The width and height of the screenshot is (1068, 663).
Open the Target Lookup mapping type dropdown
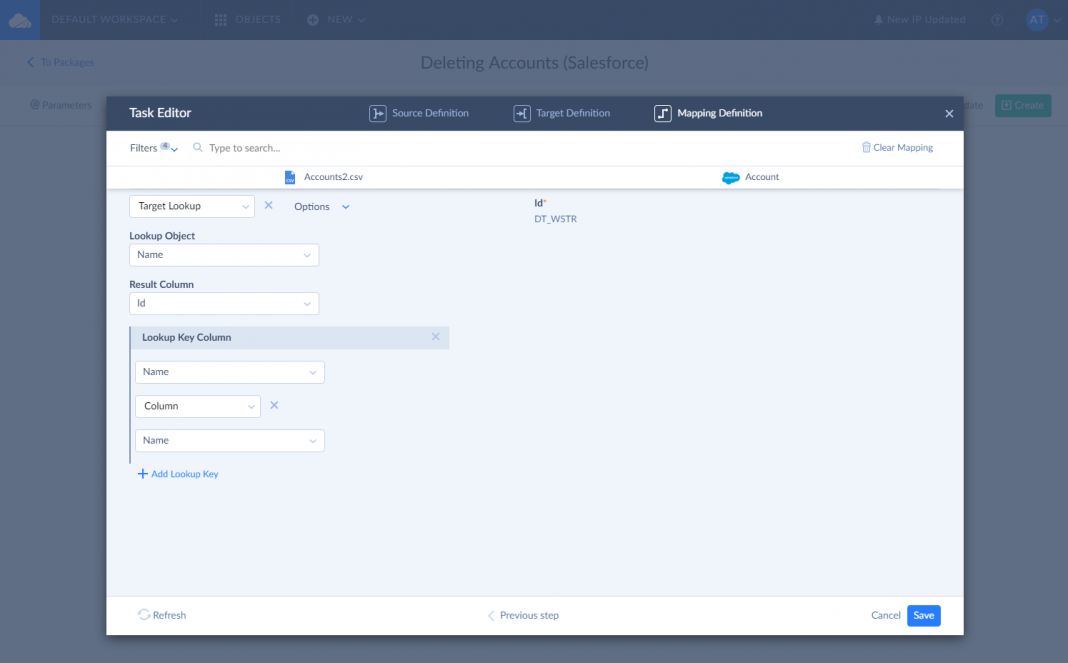192,206
